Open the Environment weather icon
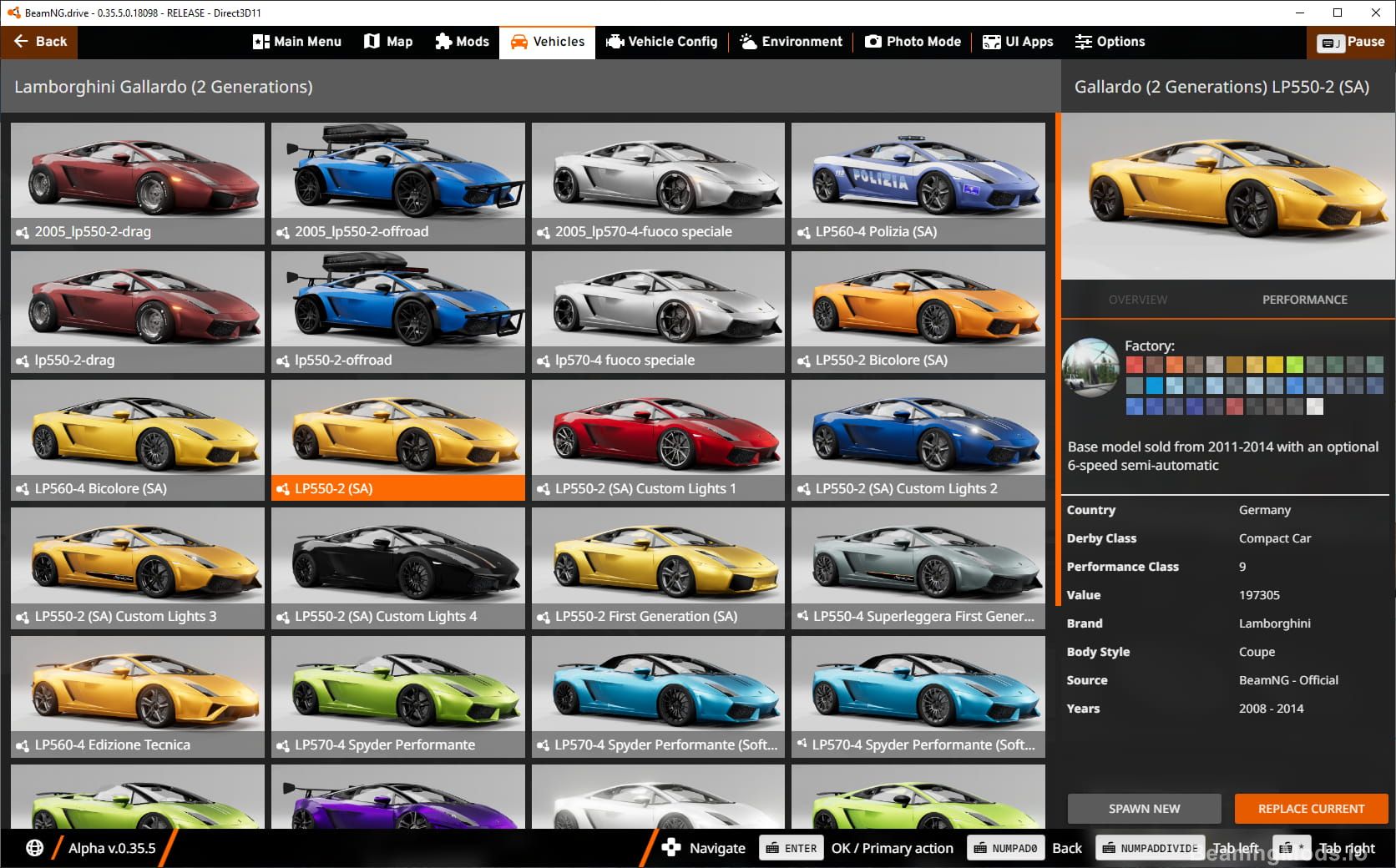The height and width of the screenshot is (868, 1396). (748, 42)
